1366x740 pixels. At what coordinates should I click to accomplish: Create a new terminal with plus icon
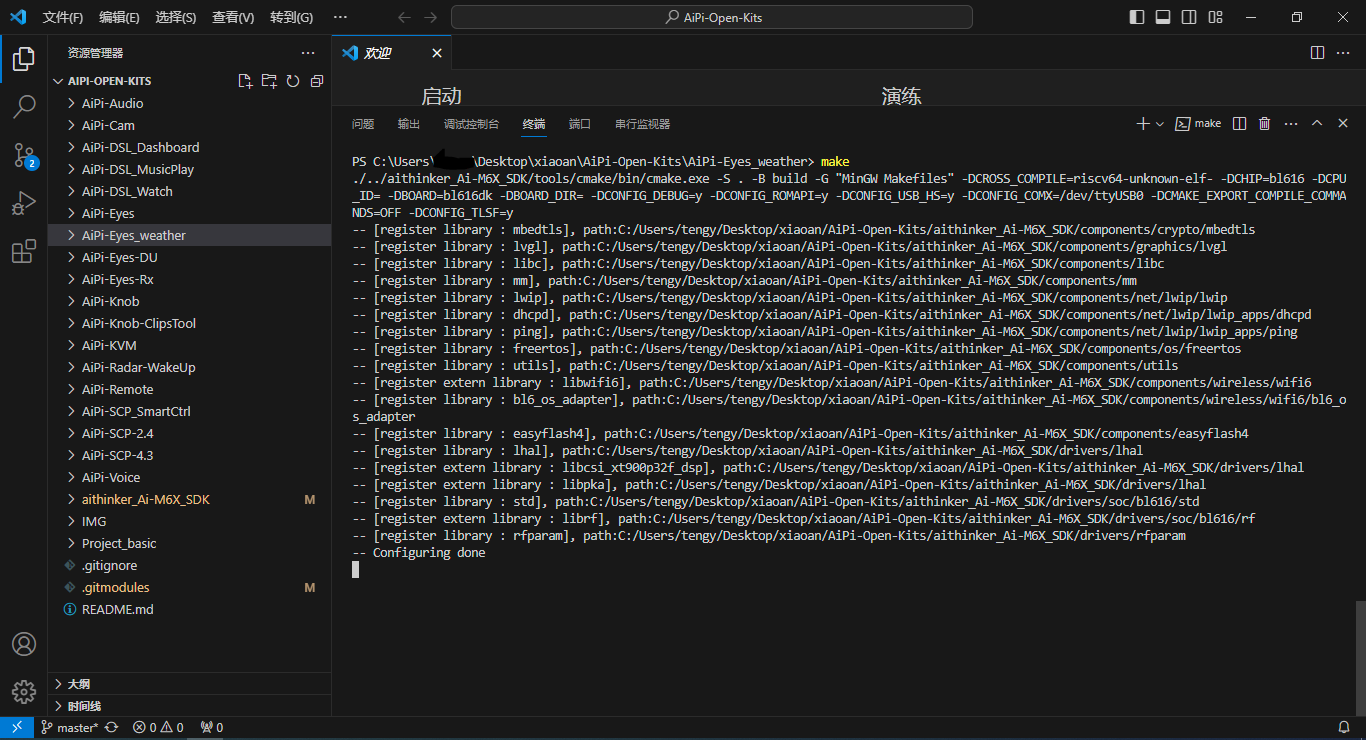(1143, 124)
